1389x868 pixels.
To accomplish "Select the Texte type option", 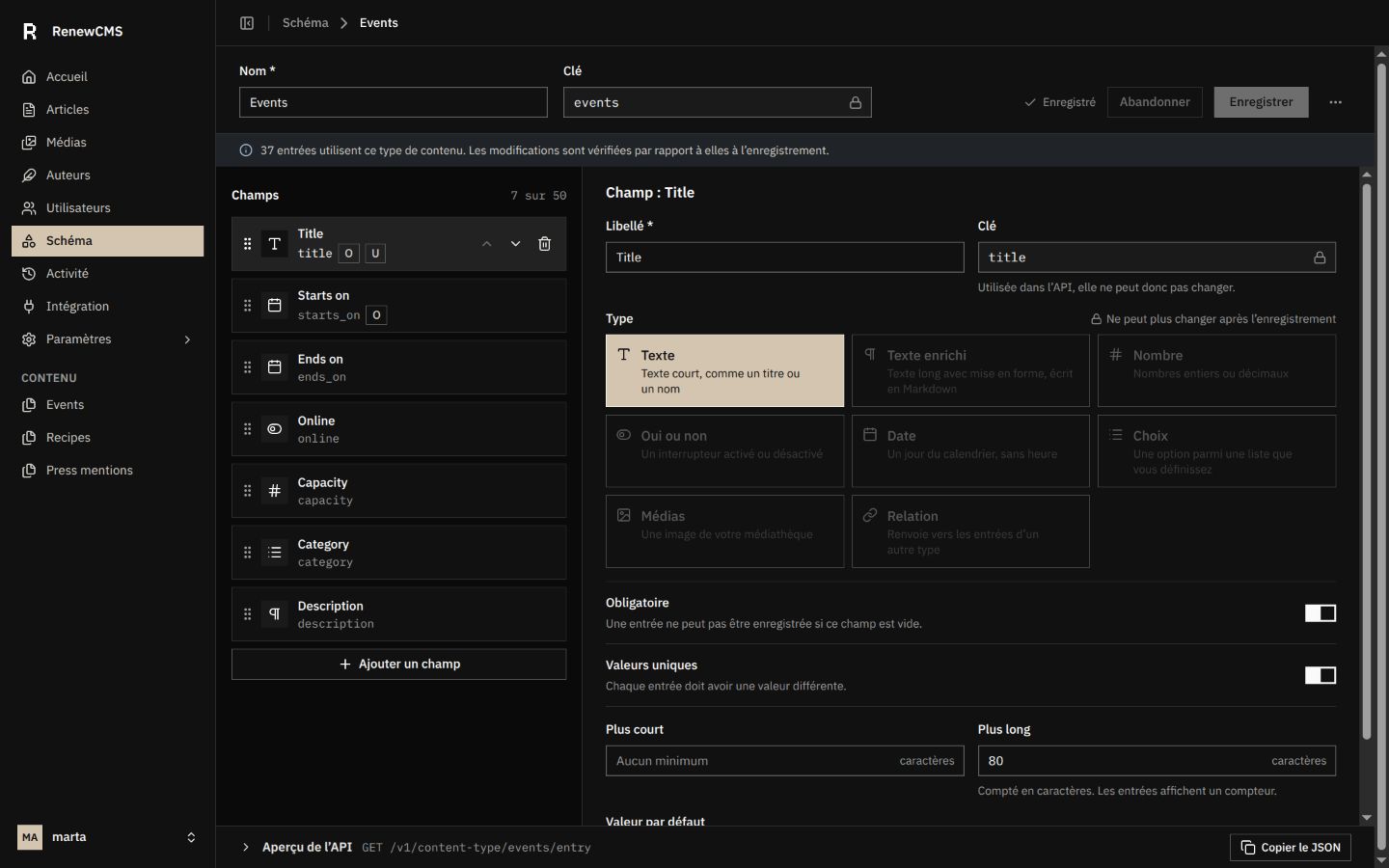I will click(724, 370).
